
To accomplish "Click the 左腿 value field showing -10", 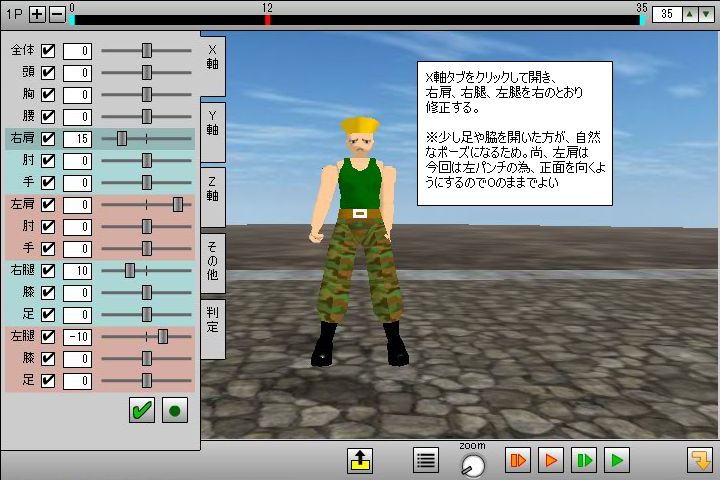I will click(x=77, y=337).
